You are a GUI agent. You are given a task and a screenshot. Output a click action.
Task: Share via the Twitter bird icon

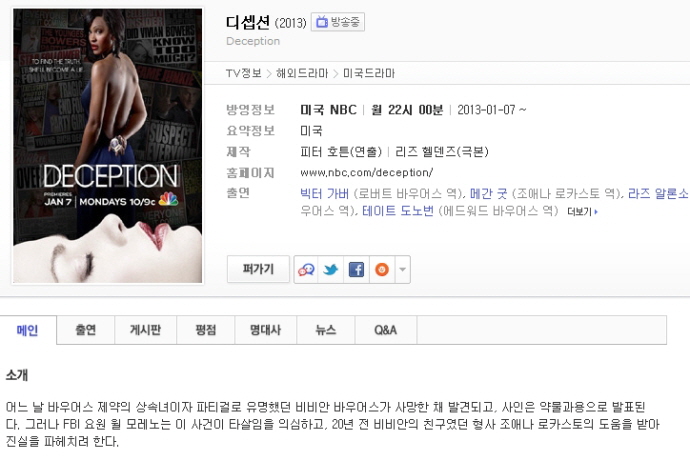point(330,269)
